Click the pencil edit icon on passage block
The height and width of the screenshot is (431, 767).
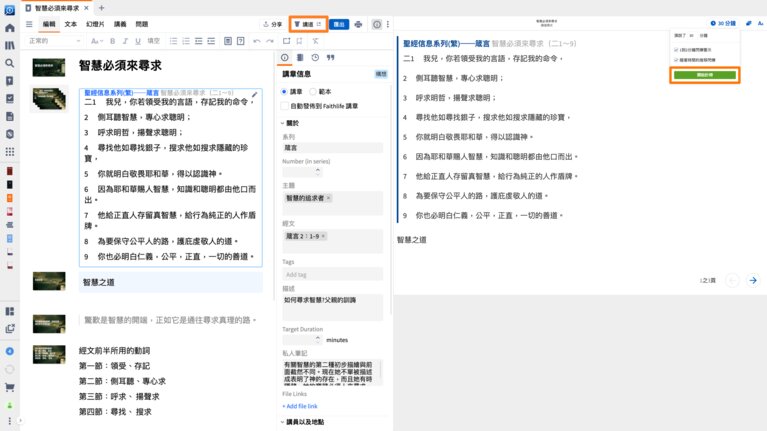pyautogui.click(x=254, y=95)
